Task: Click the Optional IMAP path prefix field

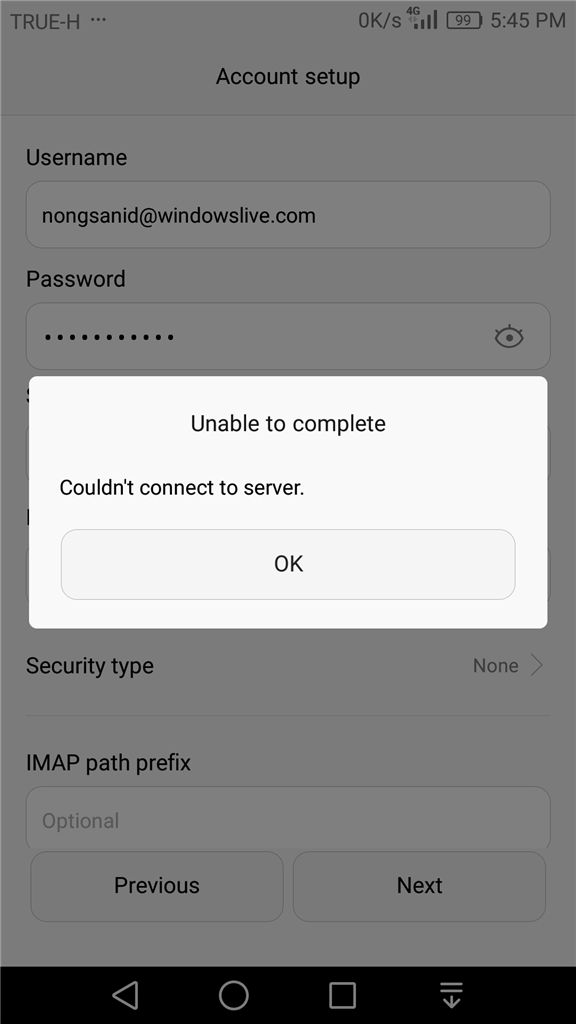Action: [288, 819]
